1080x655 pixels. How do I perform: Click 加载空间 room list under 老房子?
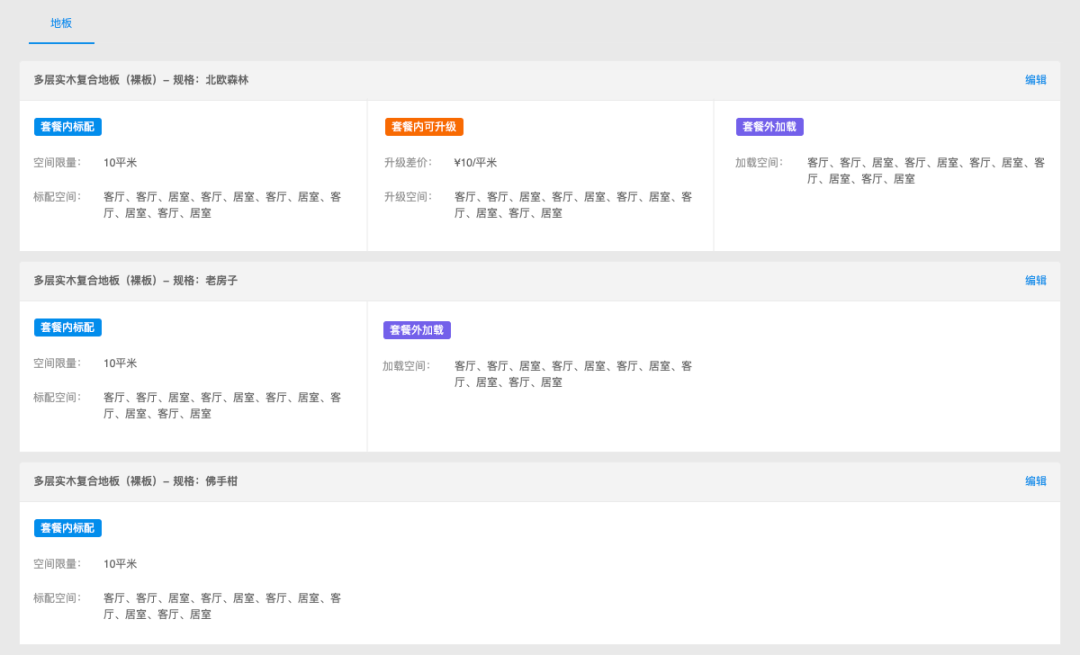[x=573, y=374]
